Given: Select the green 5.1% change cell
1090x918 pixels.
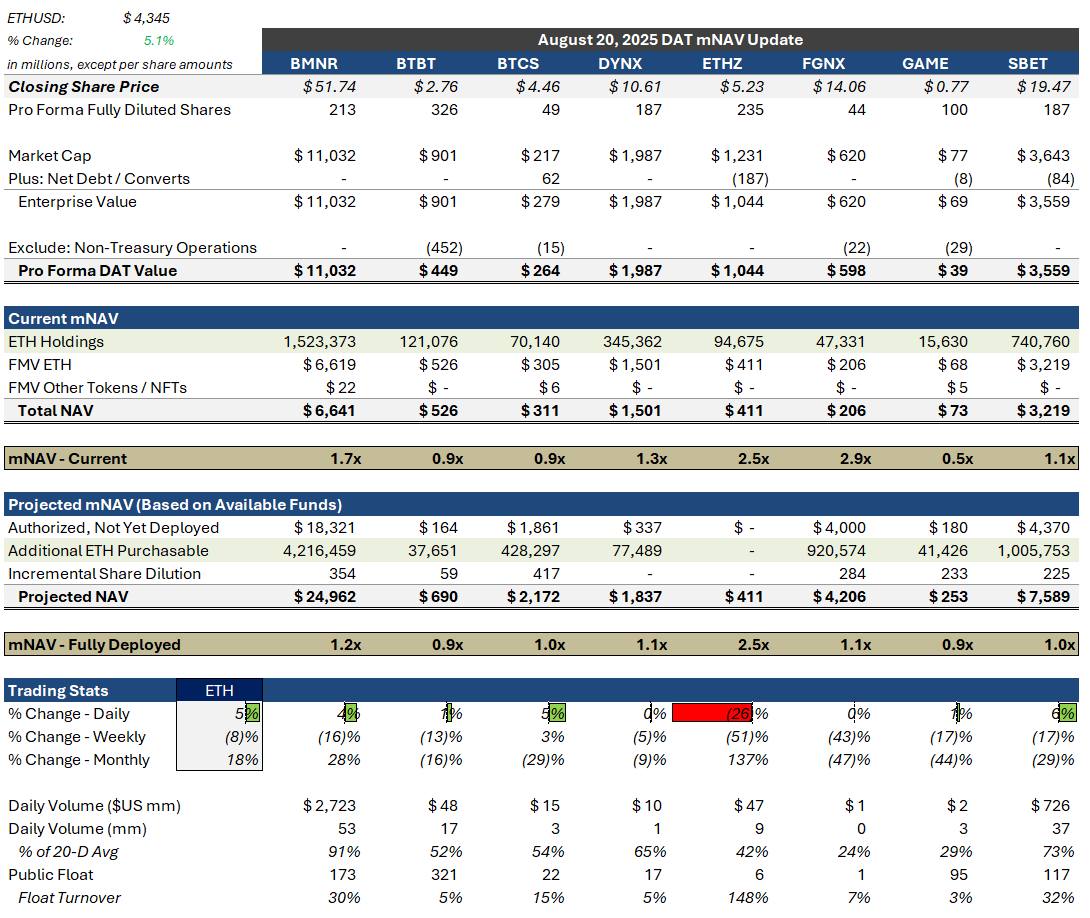Looking at the screenshot, I should click(x=158, y=41).
